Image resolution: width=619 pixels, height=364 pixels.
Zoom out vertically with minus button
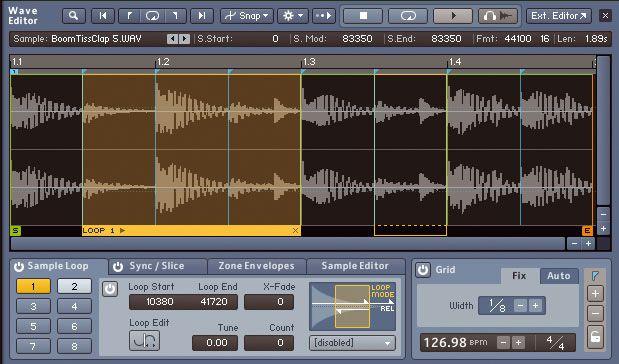coord(603,214)
